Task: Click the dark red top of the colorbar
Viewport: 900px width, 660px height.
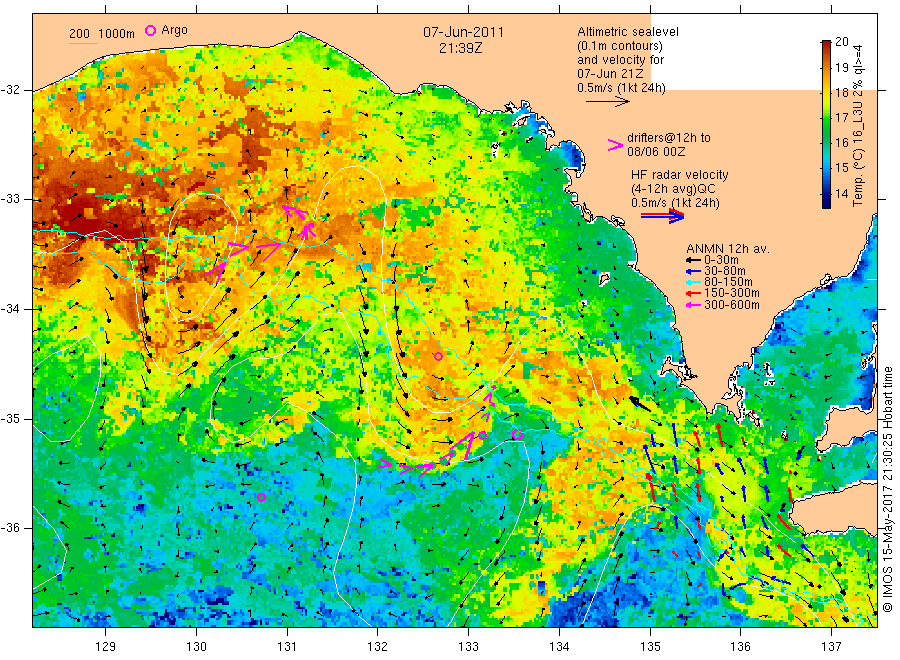Action: point(826,44)
